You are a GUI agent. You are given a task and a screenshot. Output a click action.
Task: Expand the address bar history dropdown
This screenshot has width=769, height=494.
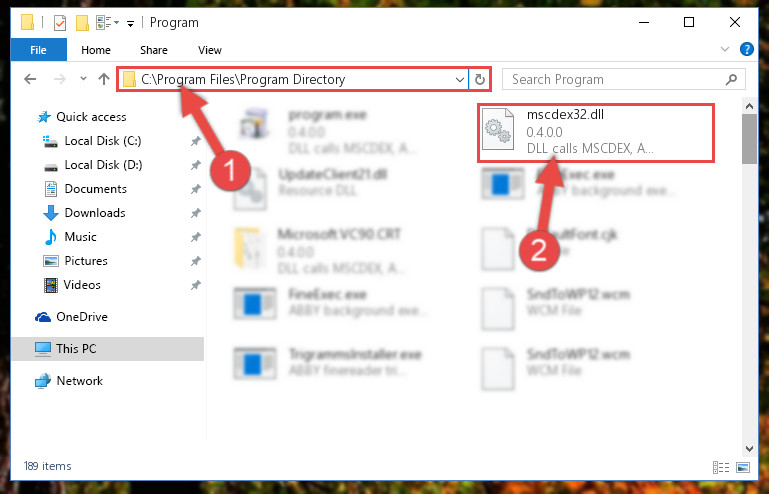coord(460,79)
